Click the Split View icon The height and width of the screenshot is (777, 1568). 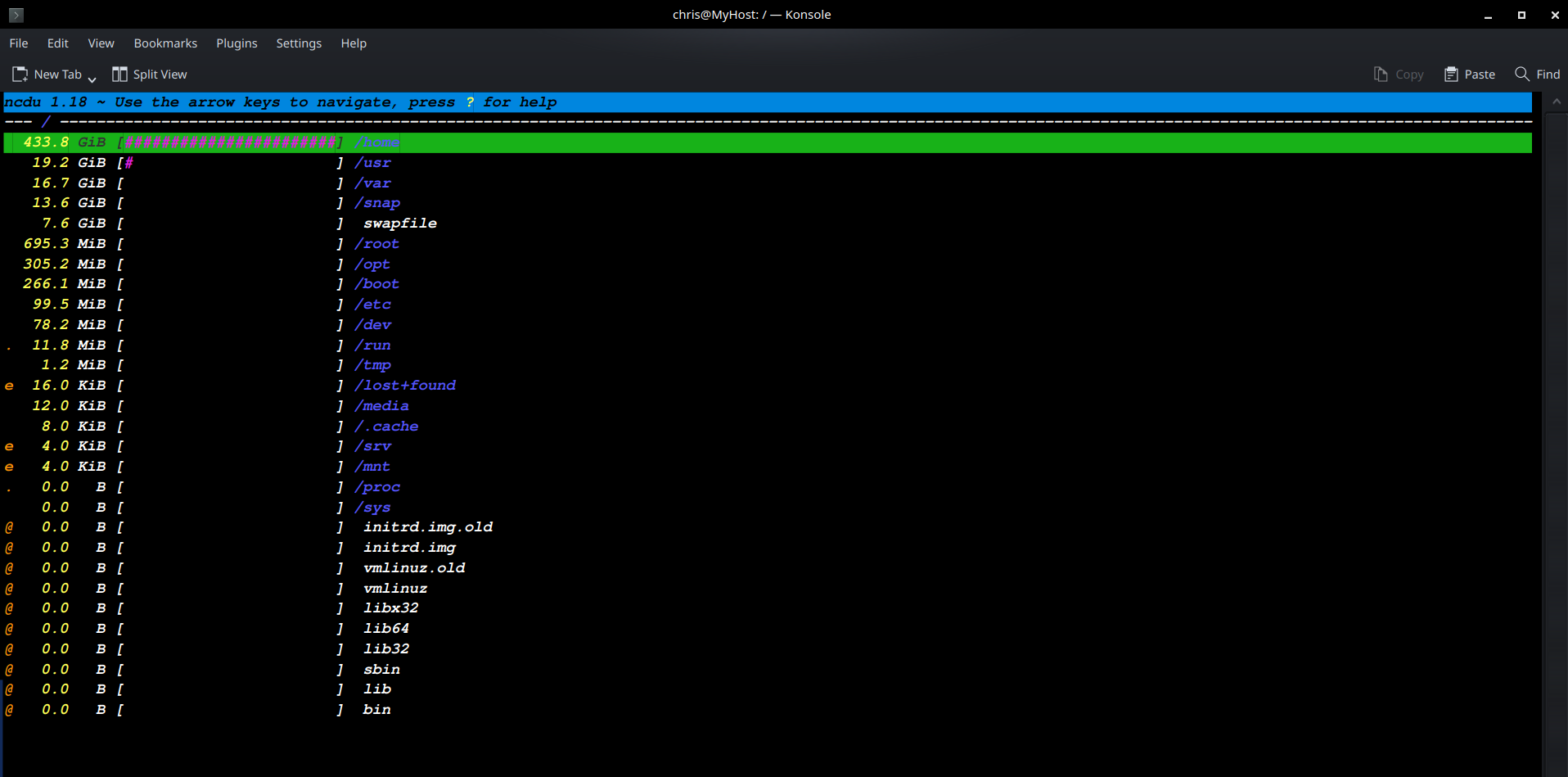click(119, 75)
